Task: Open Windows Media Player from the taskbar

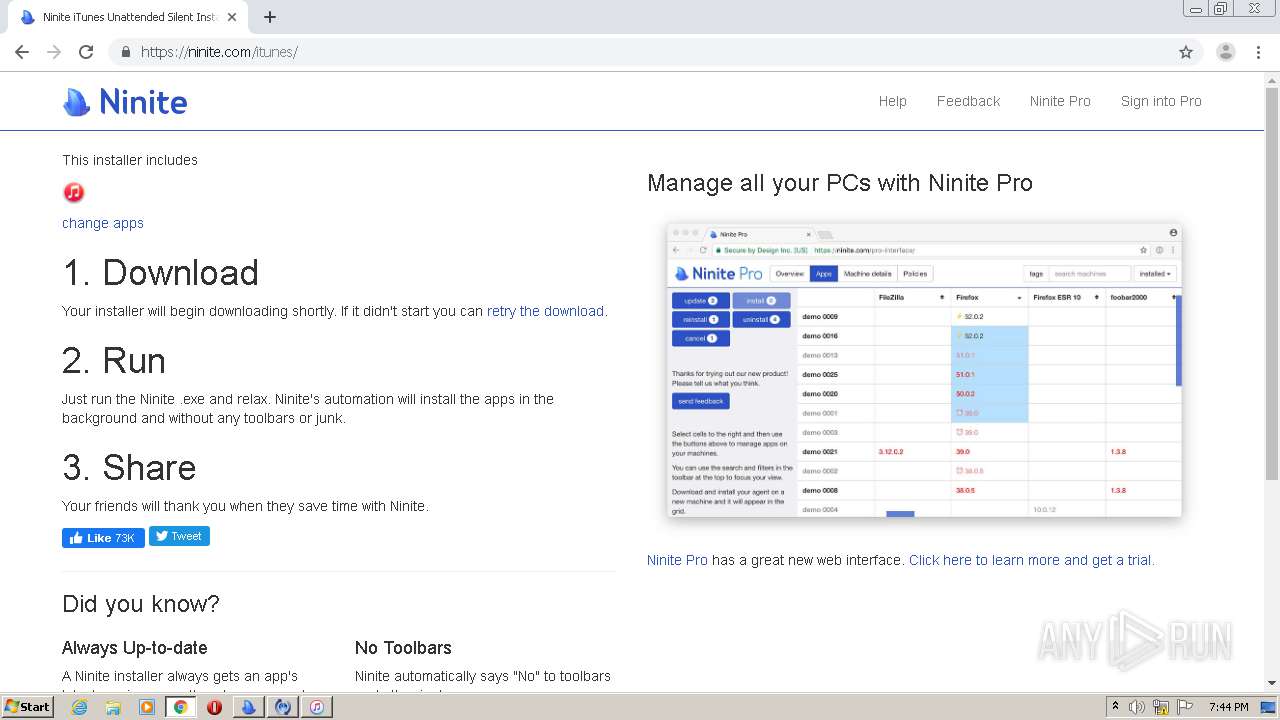Action: (x=147, y=707)
